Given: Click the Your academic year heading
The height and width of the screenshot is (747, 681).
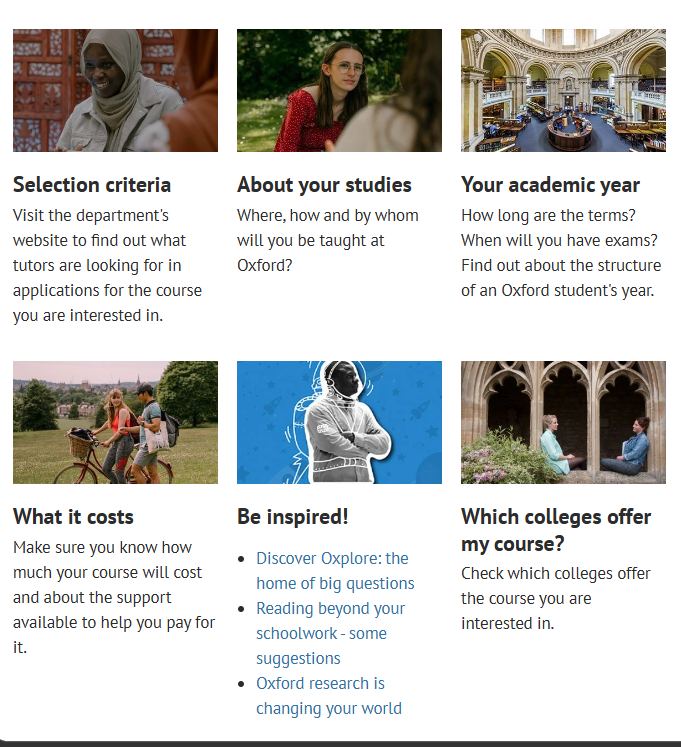Looking at the screenshot, I should pos(550,185).
